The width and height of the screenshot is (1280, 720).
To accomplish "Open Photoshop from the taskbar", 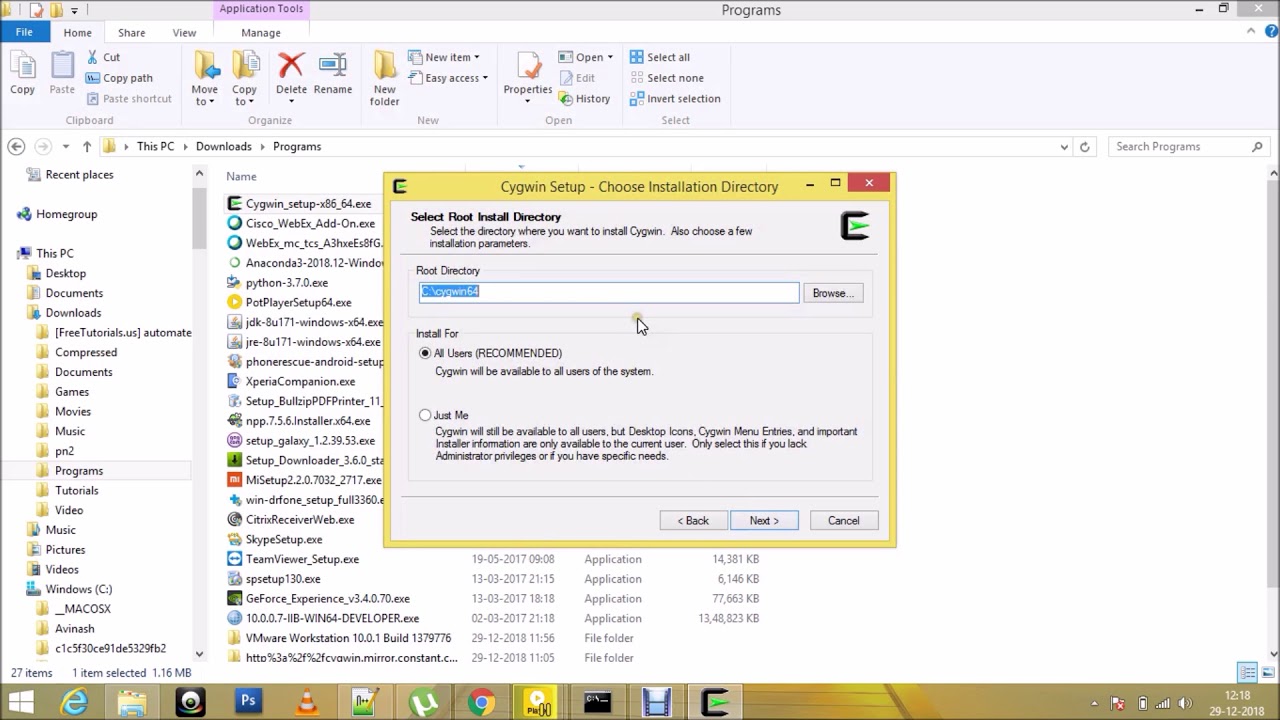I will (248, 703).
